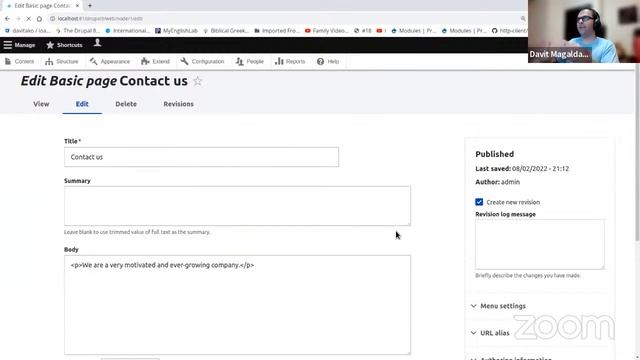Open the first Modules bookmark
Screen dimensions: 640x360
click(413, 31)
